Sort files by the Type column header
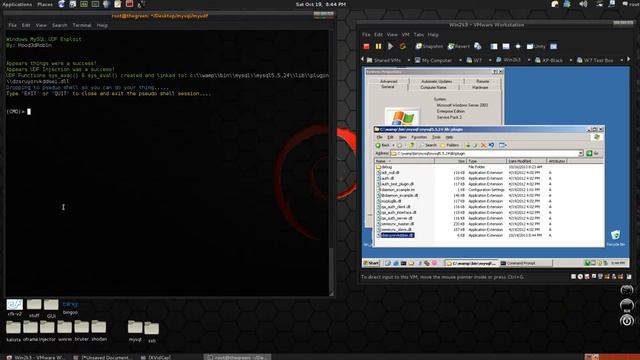 coord(487,161)
